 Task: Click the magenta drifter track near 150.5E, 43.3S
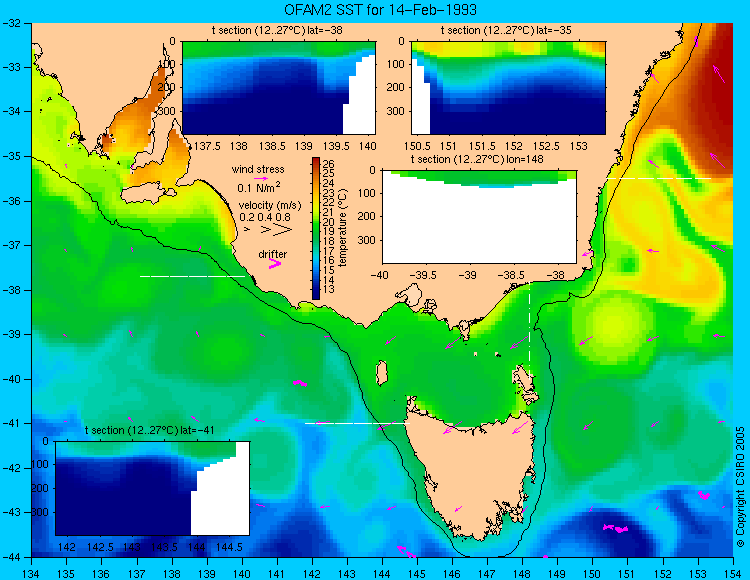click(x=615, y=528)
